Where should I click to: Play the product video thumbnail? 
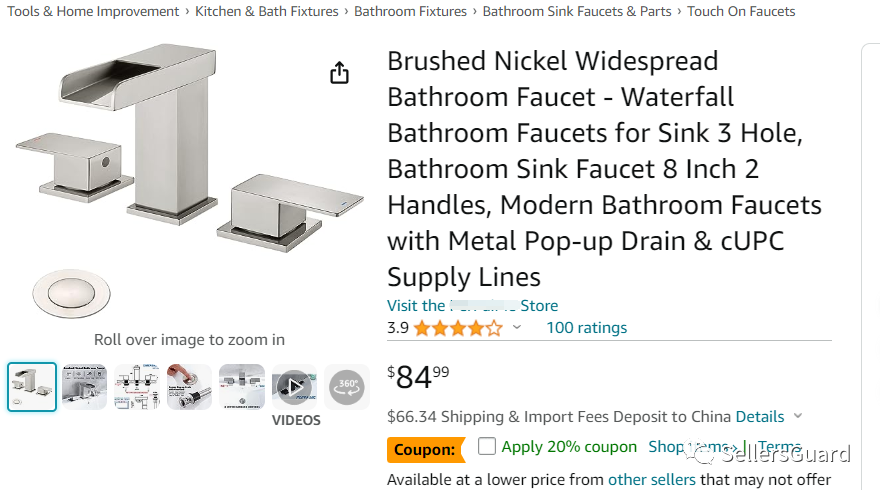coord(294,386)
